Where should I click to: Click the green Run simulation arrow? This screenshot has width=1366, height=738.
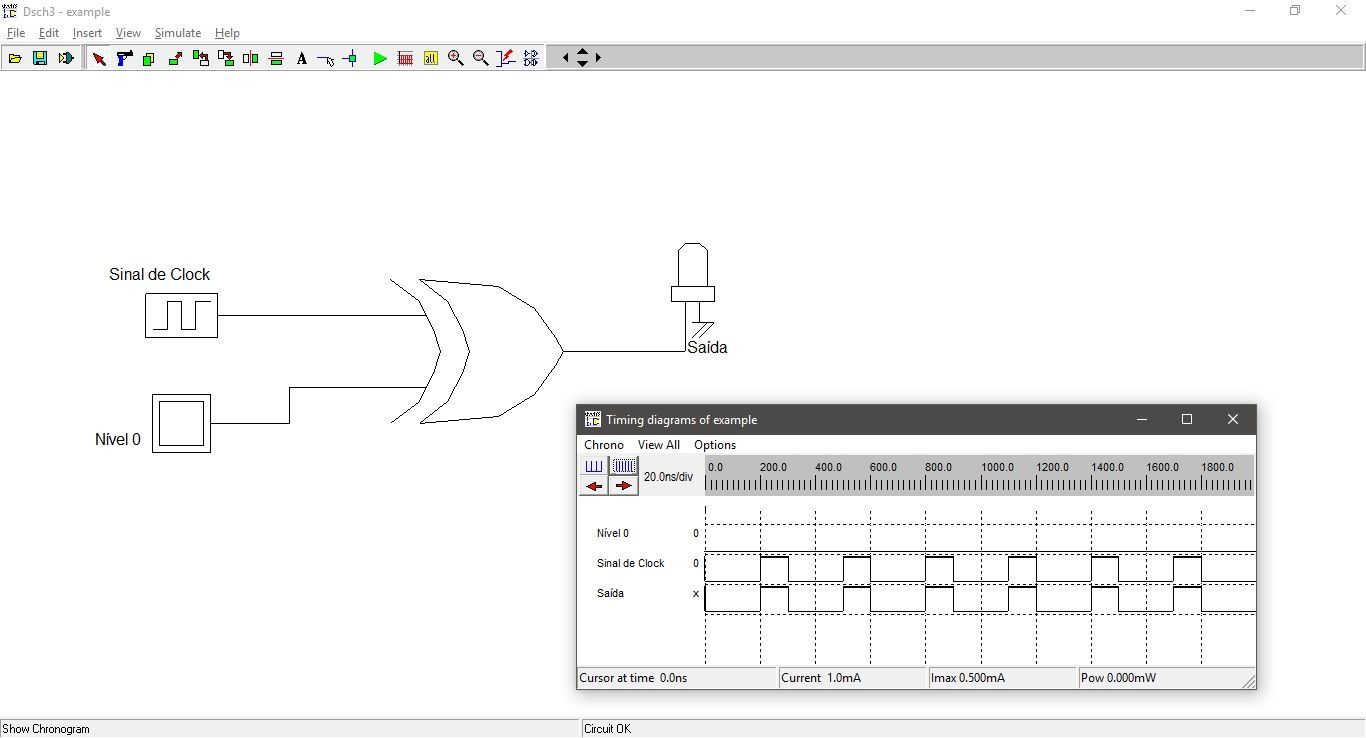380,59
